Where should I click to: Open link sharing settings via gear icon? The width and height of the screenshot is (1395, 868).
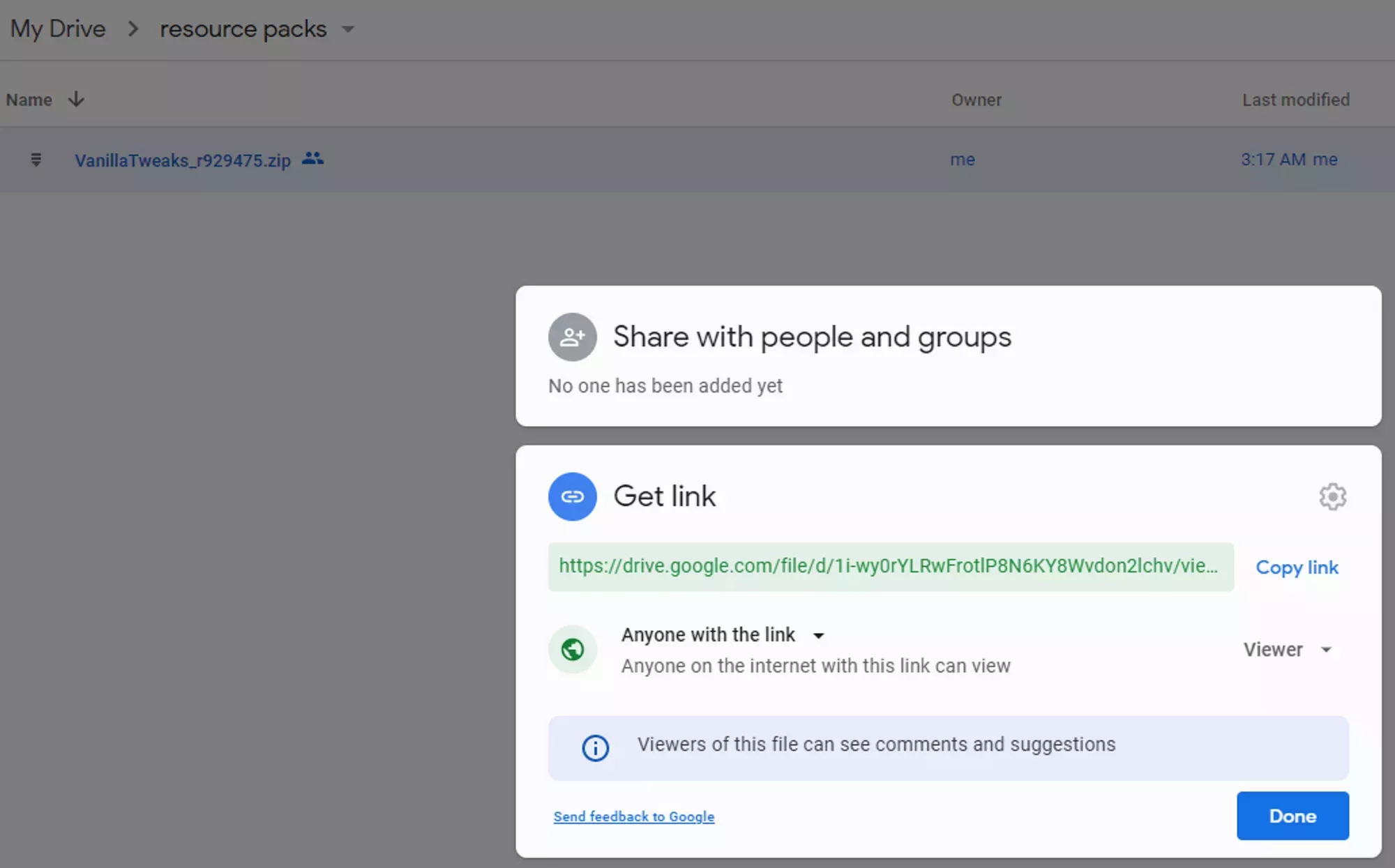[x=1333, y=496]
